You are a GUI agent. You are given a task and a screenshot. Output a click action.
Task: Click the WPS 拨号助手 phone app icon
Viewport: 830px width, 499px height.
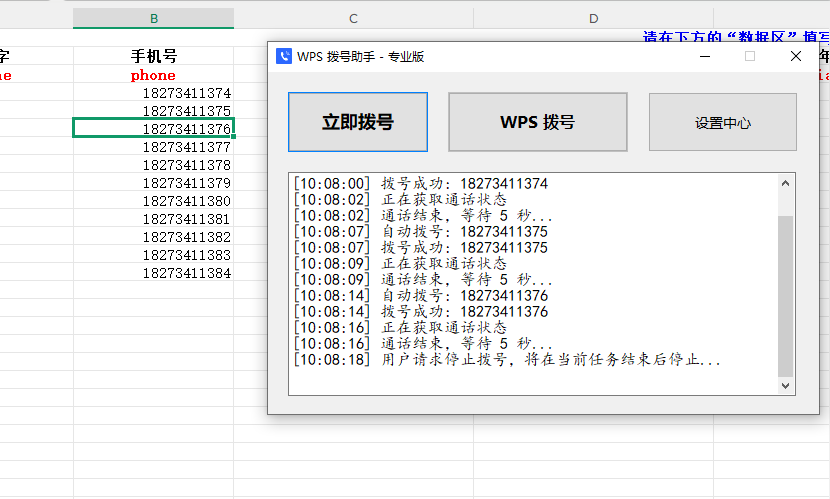tap(284, 56)
